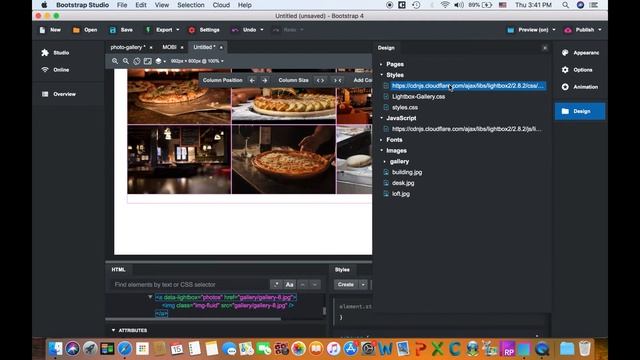The width and height of the screenshot is (640, 360).
Task: Select Lightbox-Gallery.css file
Action: [x=418, y=97]
